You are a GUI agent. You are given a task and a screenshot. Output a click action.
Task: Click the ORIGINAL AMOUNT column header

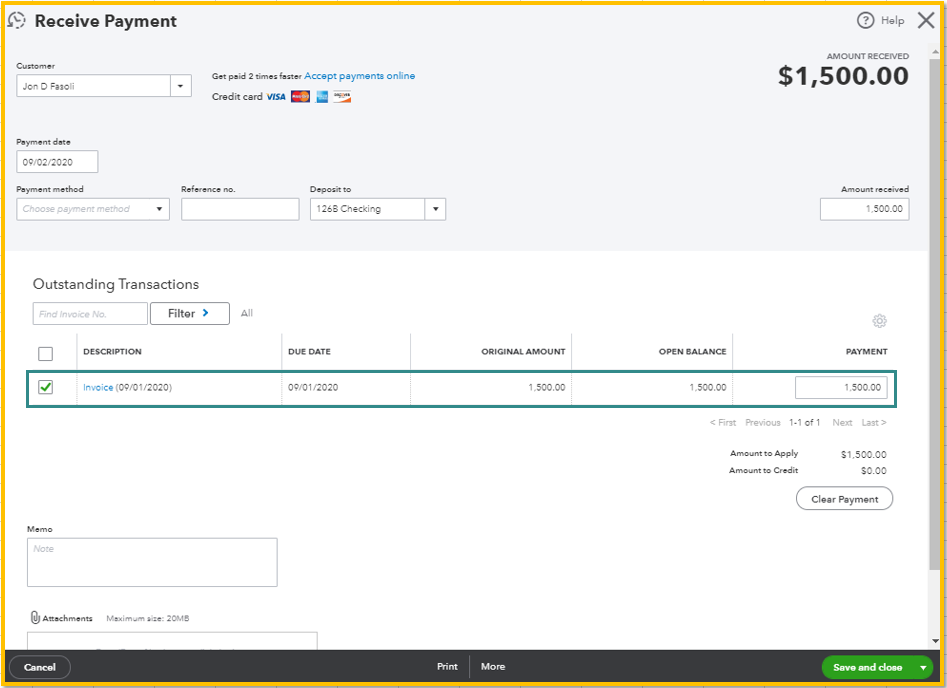[x=523, y=352]
